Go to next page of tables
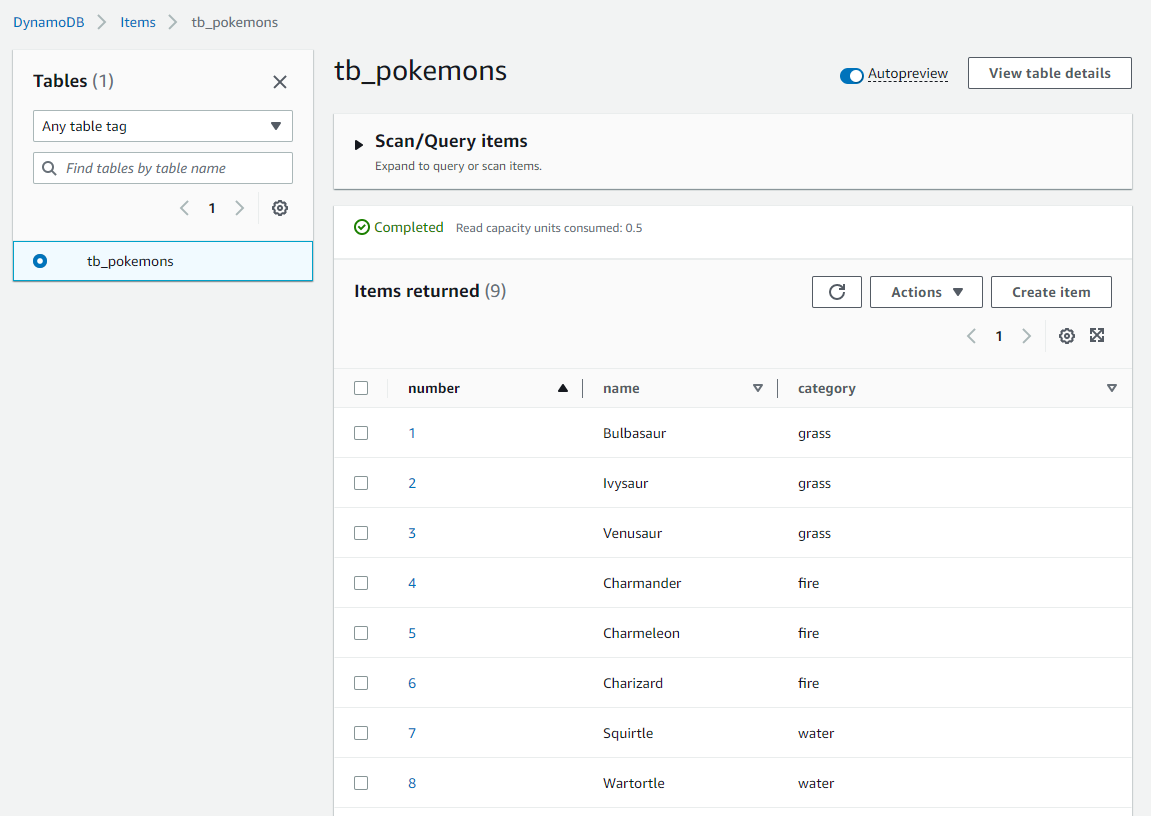The image size is (1151, 816). [239, 207]
